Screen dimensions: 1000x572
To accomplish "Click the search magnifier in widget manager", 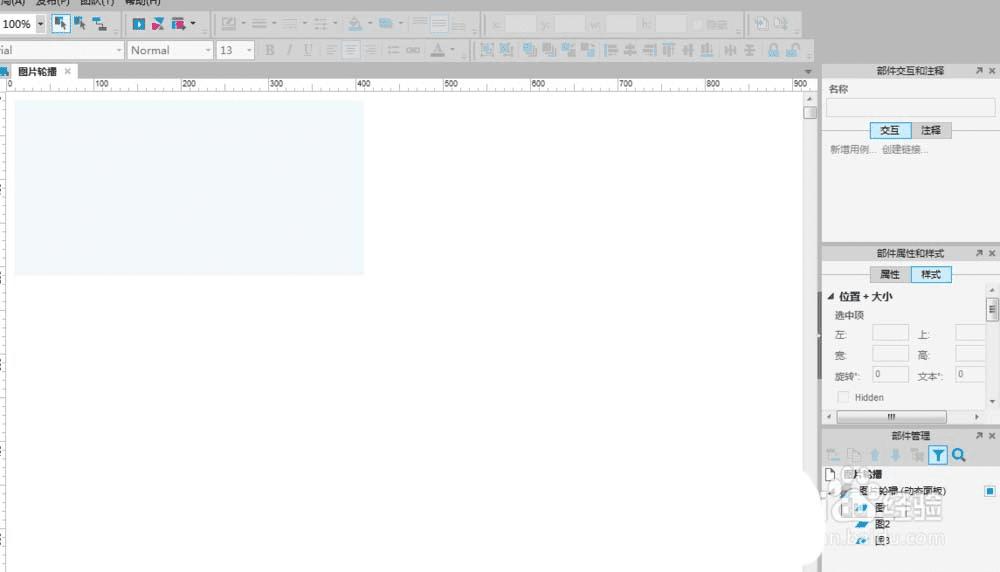I will (958, 455).
